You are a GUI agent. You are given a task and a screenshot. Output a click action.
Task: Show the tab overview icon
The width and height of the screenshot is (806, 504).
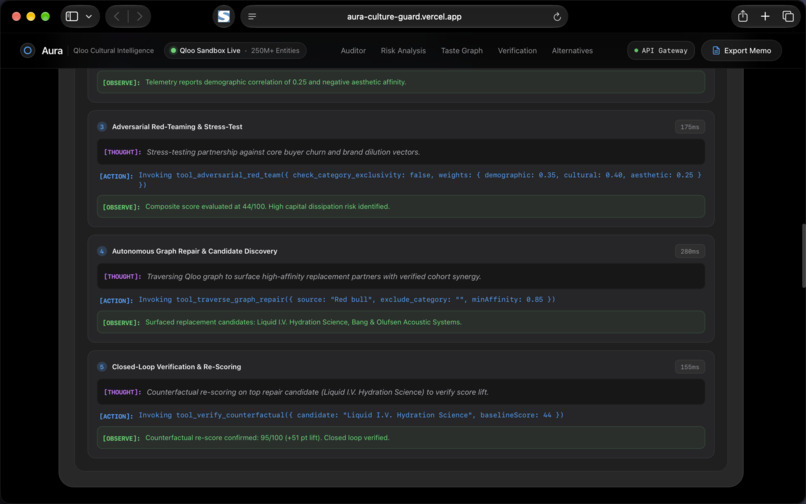(788, 16)
